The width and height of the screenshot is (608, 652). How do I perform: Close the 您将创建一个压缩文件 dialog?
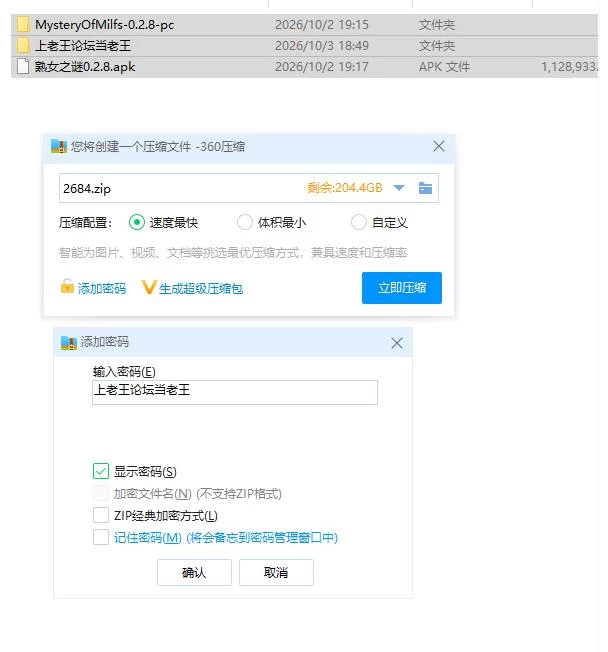439,146
